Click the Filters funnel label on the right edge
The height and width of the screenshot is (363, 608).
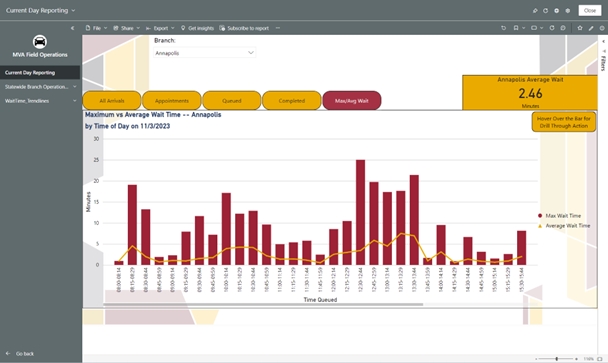(603, 60)
